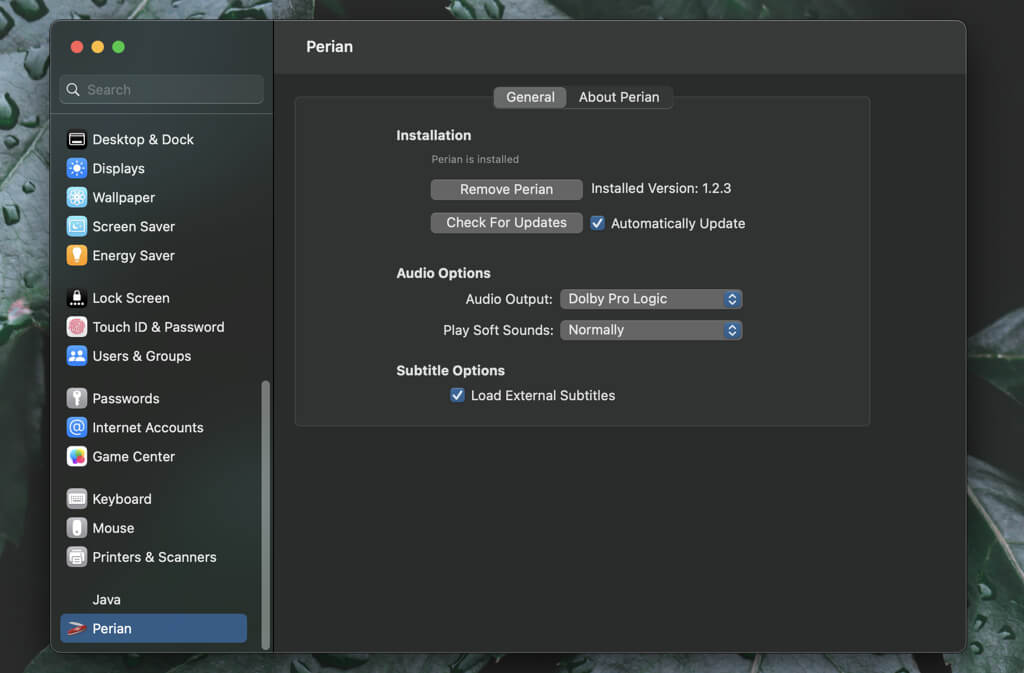Open Game Center label

[x=133, y=456]
